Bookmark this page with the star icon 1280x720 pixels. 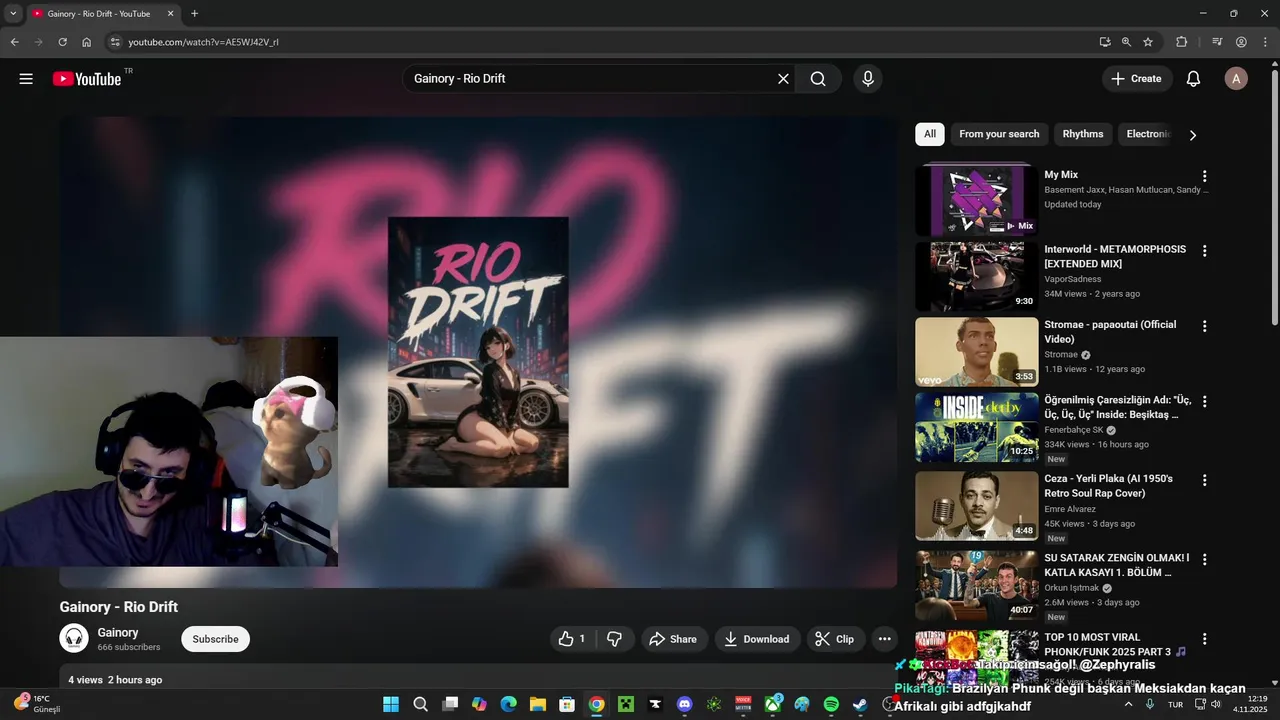click(x=1148, y=42)
